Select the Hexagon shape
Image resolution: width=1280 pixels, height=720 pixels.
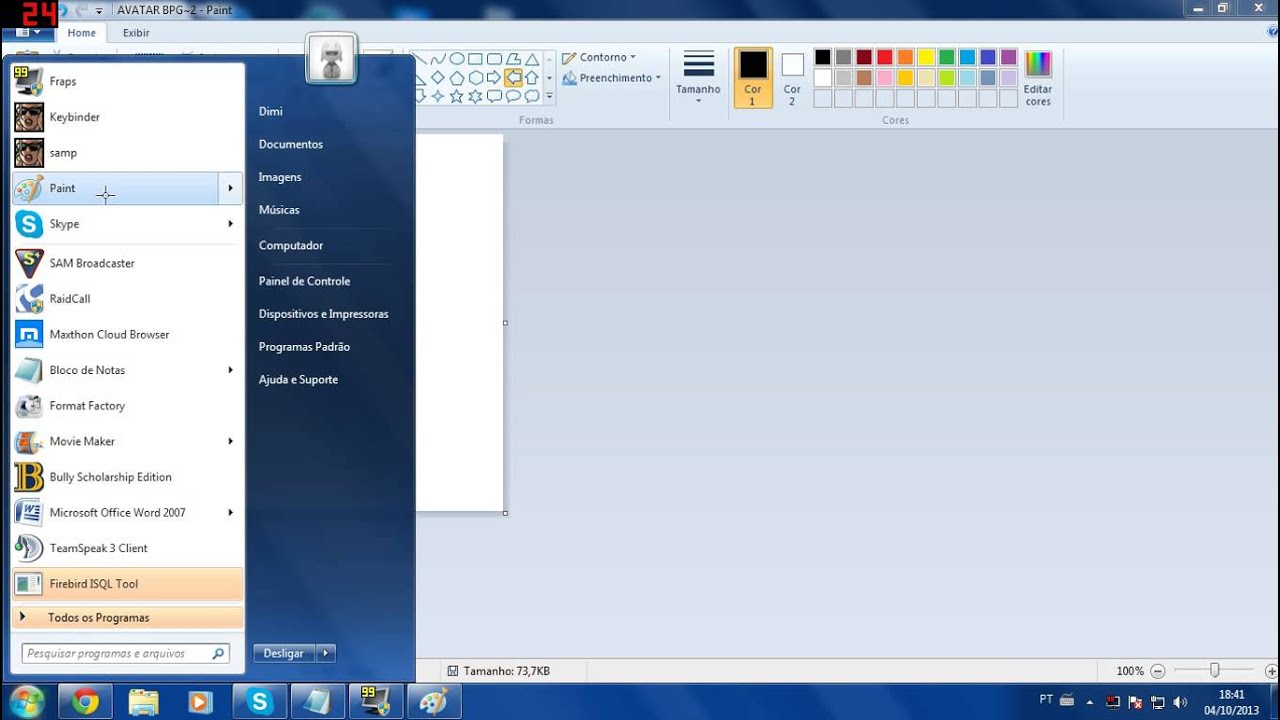click(475, 77)
